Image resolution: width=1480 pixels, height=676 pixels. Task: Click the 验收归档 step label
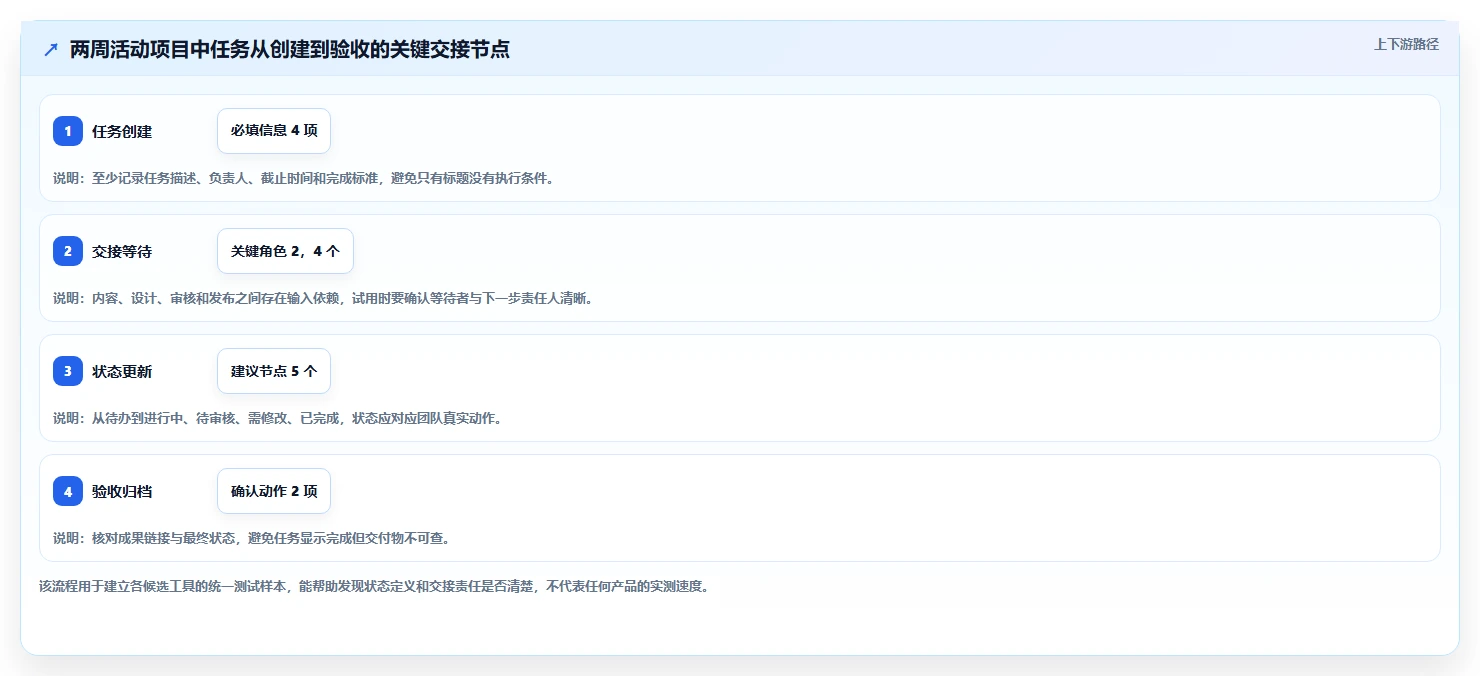click(x=122, y=491)
